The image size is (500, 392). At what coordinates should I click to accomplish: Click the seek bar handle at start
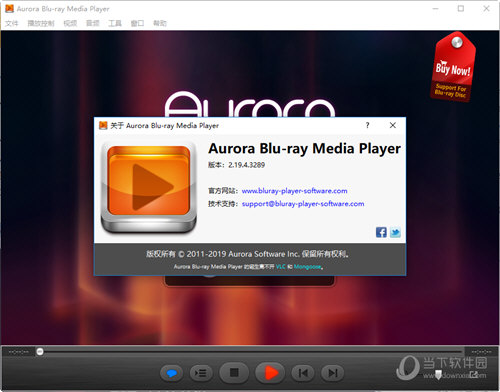[x=40, y=352]
